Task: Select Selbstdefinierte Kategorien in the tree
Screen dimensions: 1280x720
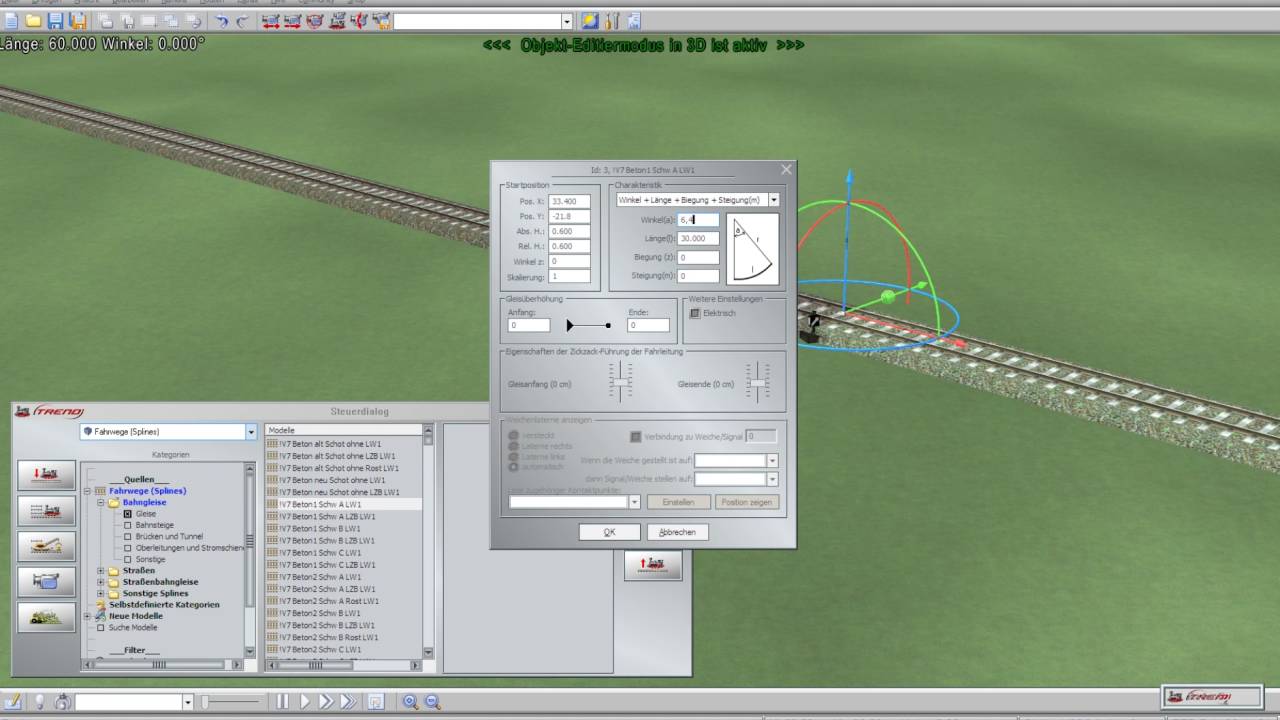Action: 164,605
